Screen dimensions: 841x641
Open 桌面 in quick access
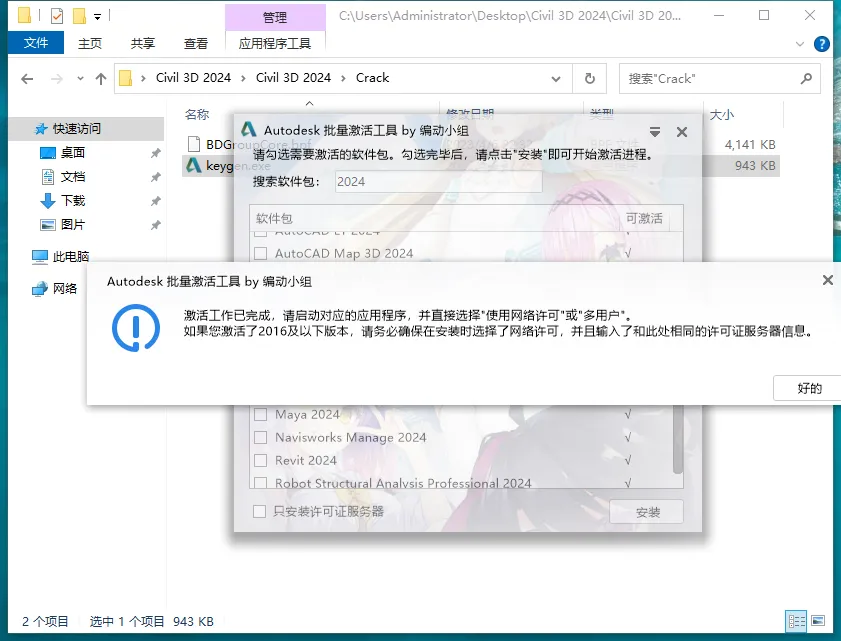pos(72,153)
